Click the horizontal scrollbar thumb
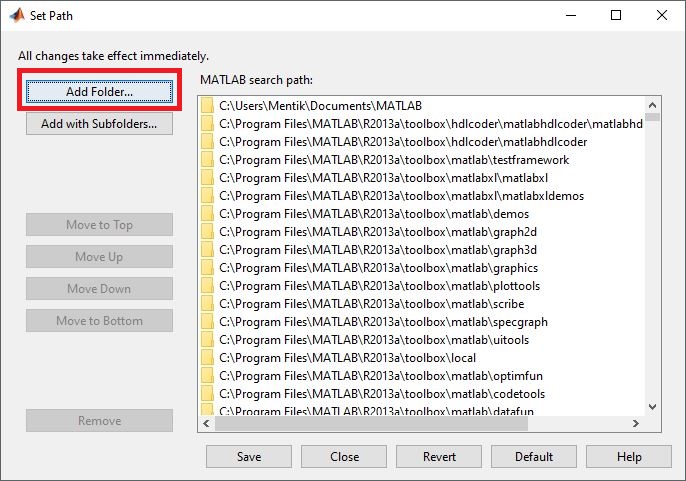 (x=371, y=423)
